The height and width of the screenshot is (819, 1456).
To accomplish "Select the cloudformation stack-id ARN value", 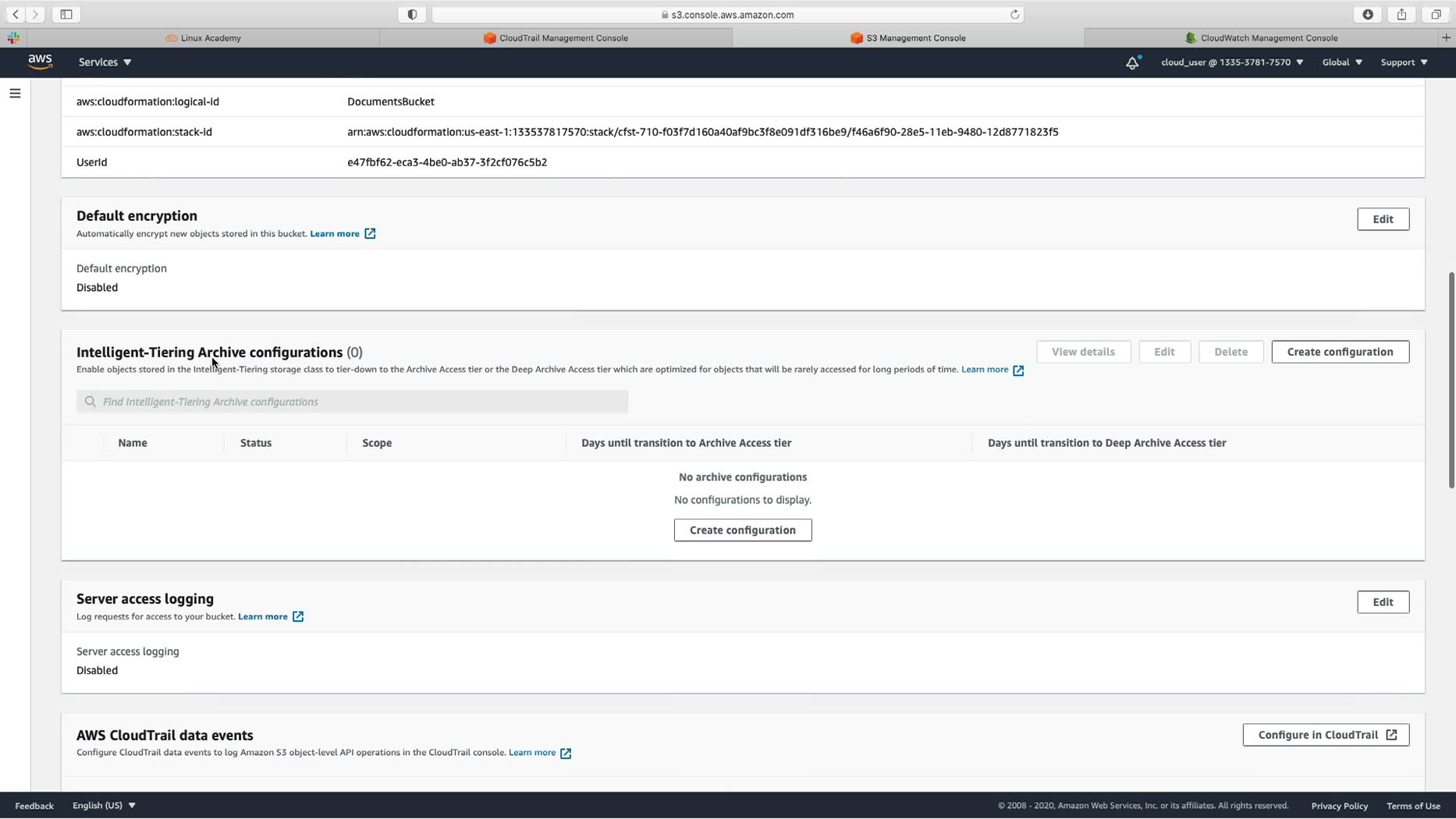I will pyautogui.click(x=702, y=132).
